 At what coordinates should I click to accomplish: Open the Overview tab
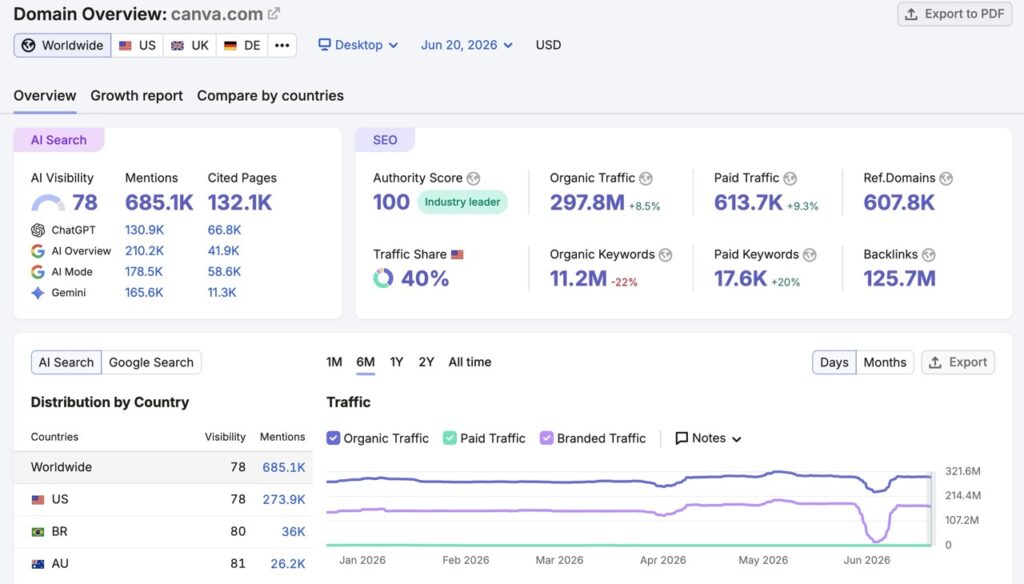click(x=45, y=95)
